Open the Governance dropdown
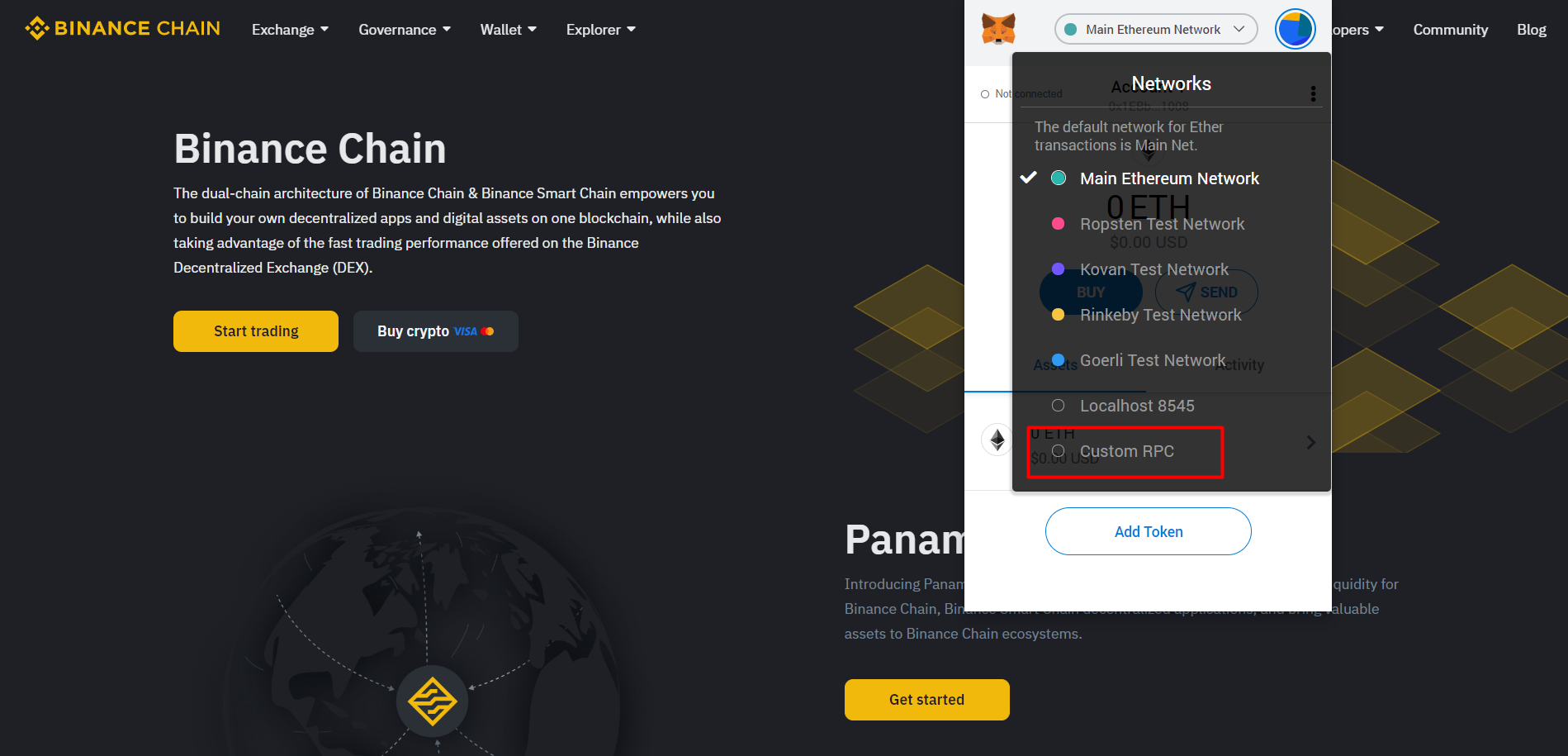Image resolution: width=1568 pixels, height=756 pixels. point(405,30)
